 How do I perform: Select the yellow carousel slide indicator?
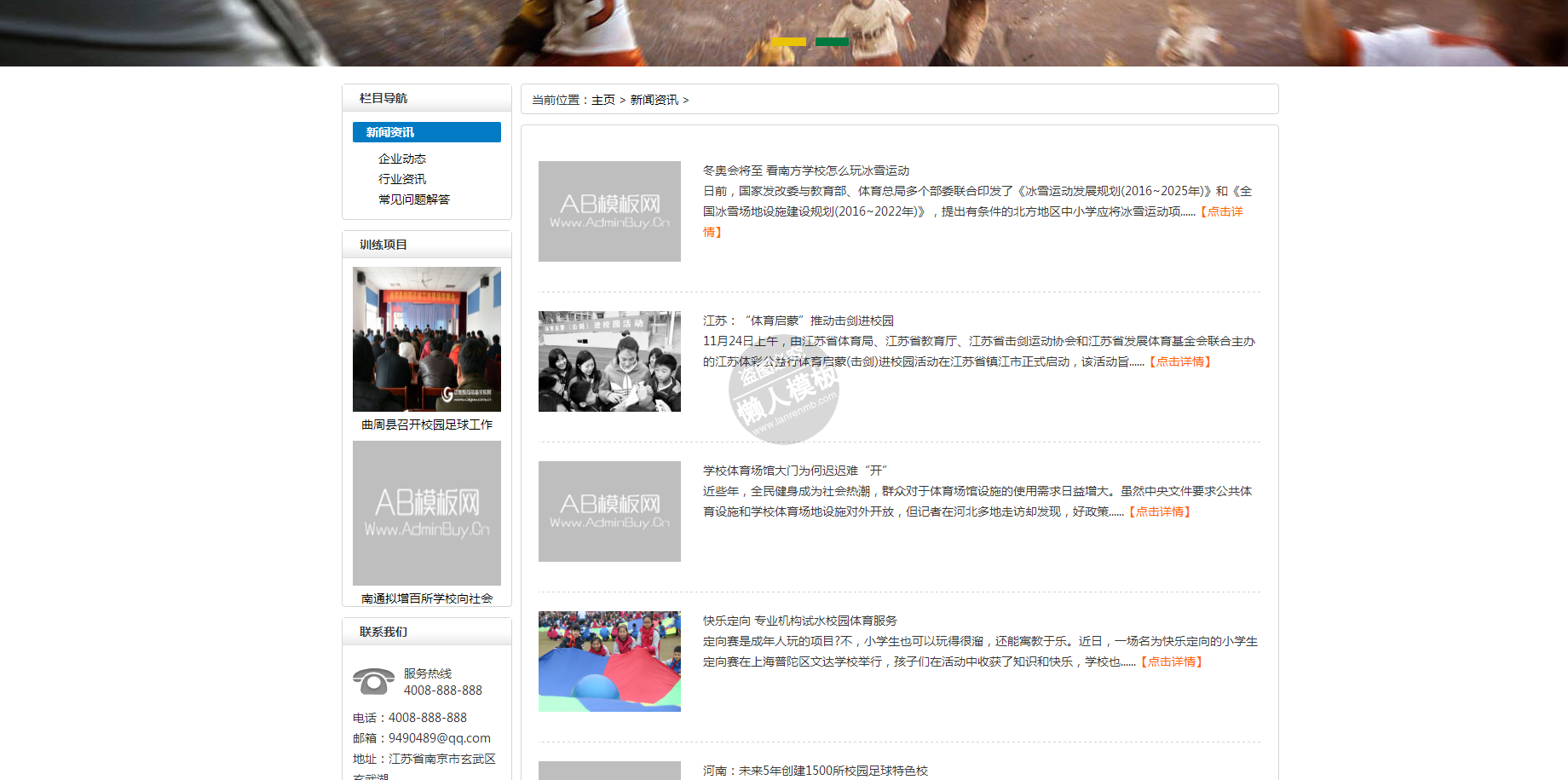788,41
